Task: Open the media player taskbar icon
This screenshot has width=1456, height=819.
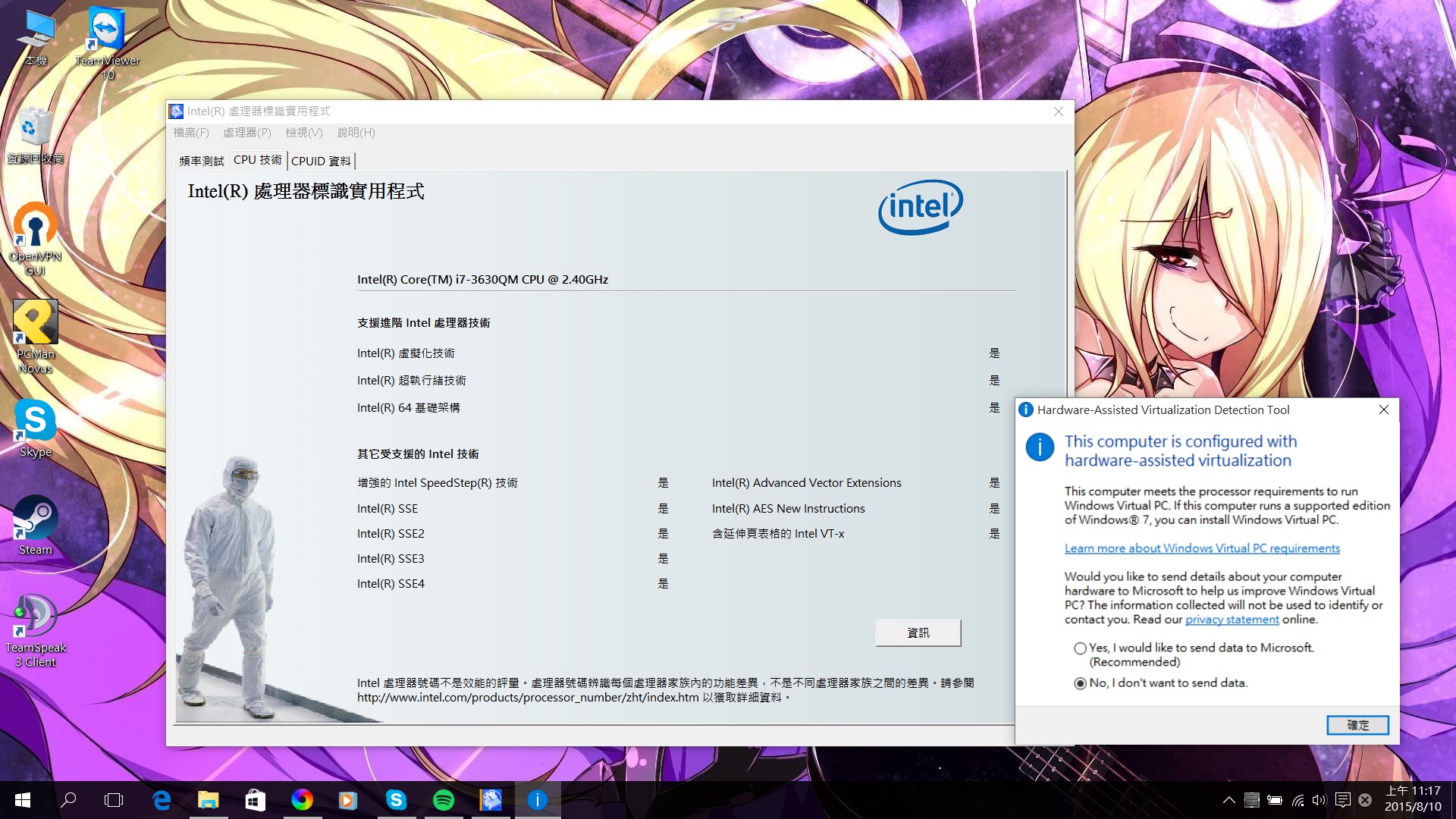Action: click(x=348, y=800)
